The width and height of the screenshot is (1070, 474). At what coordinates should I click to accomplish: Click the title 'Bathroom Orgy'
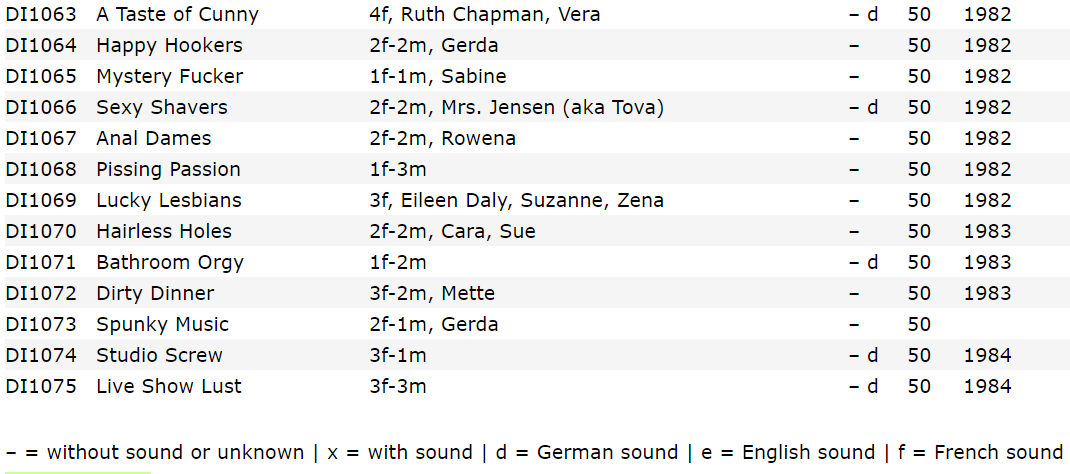tap(170, 263)
